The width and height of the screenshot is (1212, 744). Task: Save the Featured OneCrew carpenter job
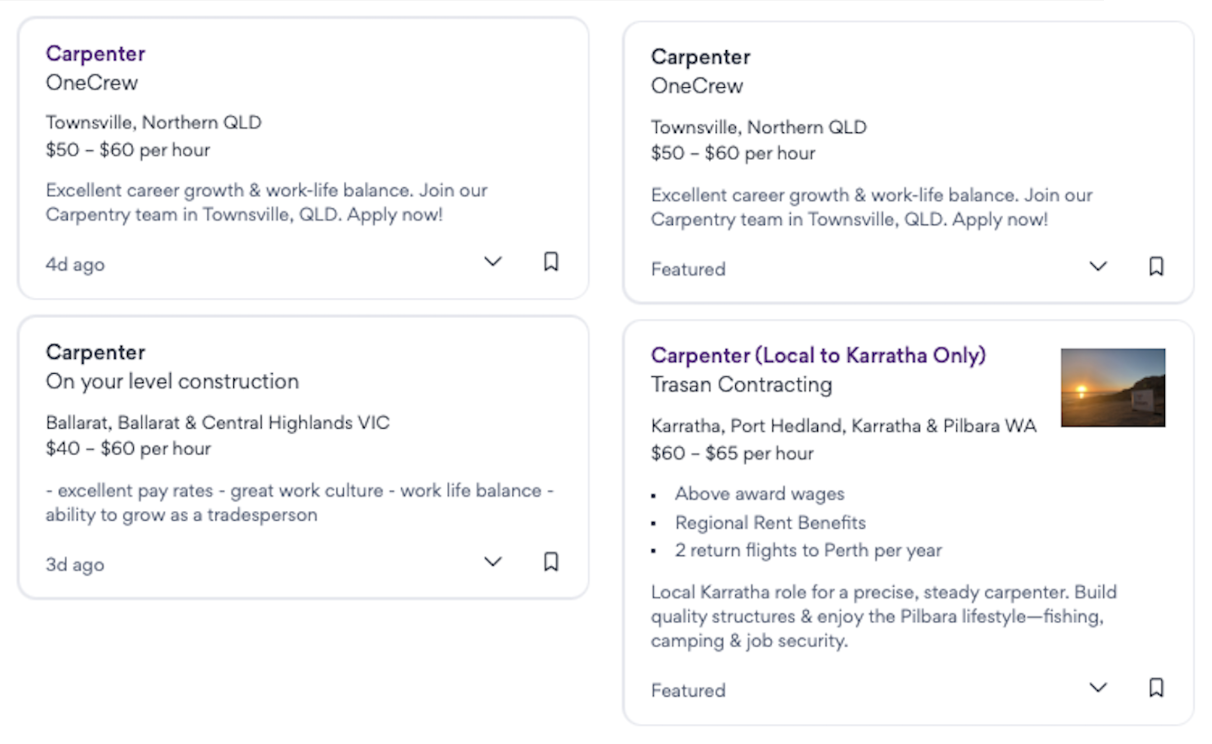(x=1156, y=267)
